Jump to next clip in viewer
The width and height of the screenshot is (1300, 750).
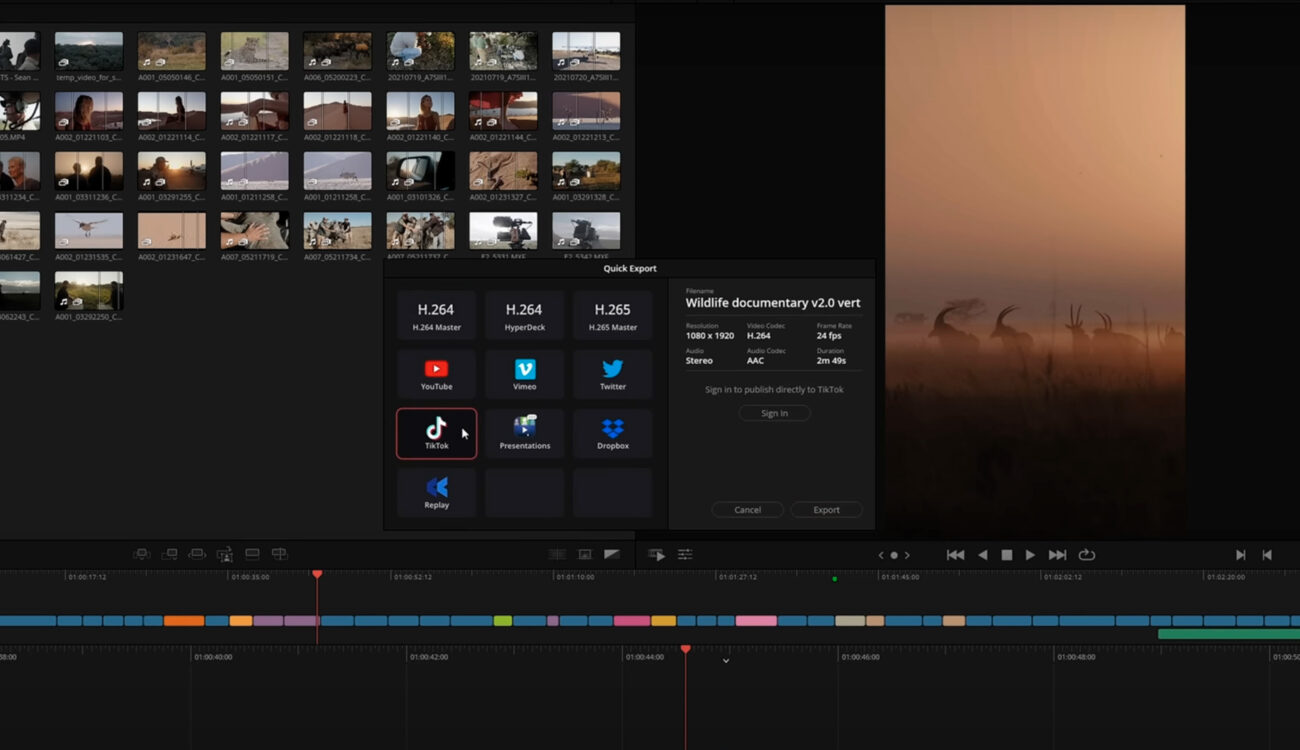[1057, 555]
